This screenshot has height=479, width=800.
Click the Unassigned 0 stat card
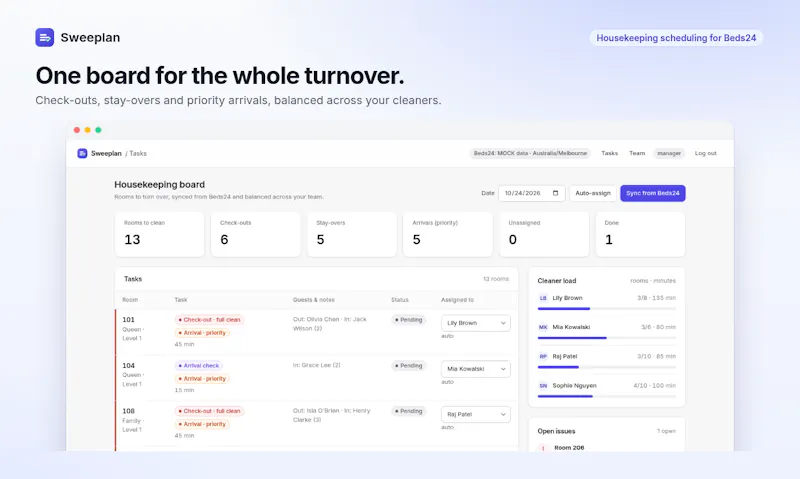544,234
